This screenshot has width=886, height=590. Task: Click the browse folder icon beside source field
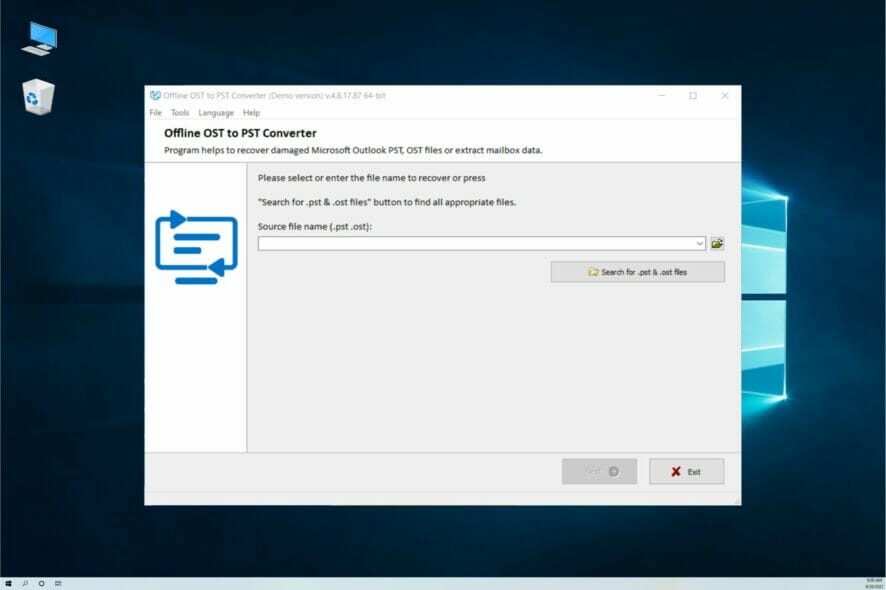(717, 244)
